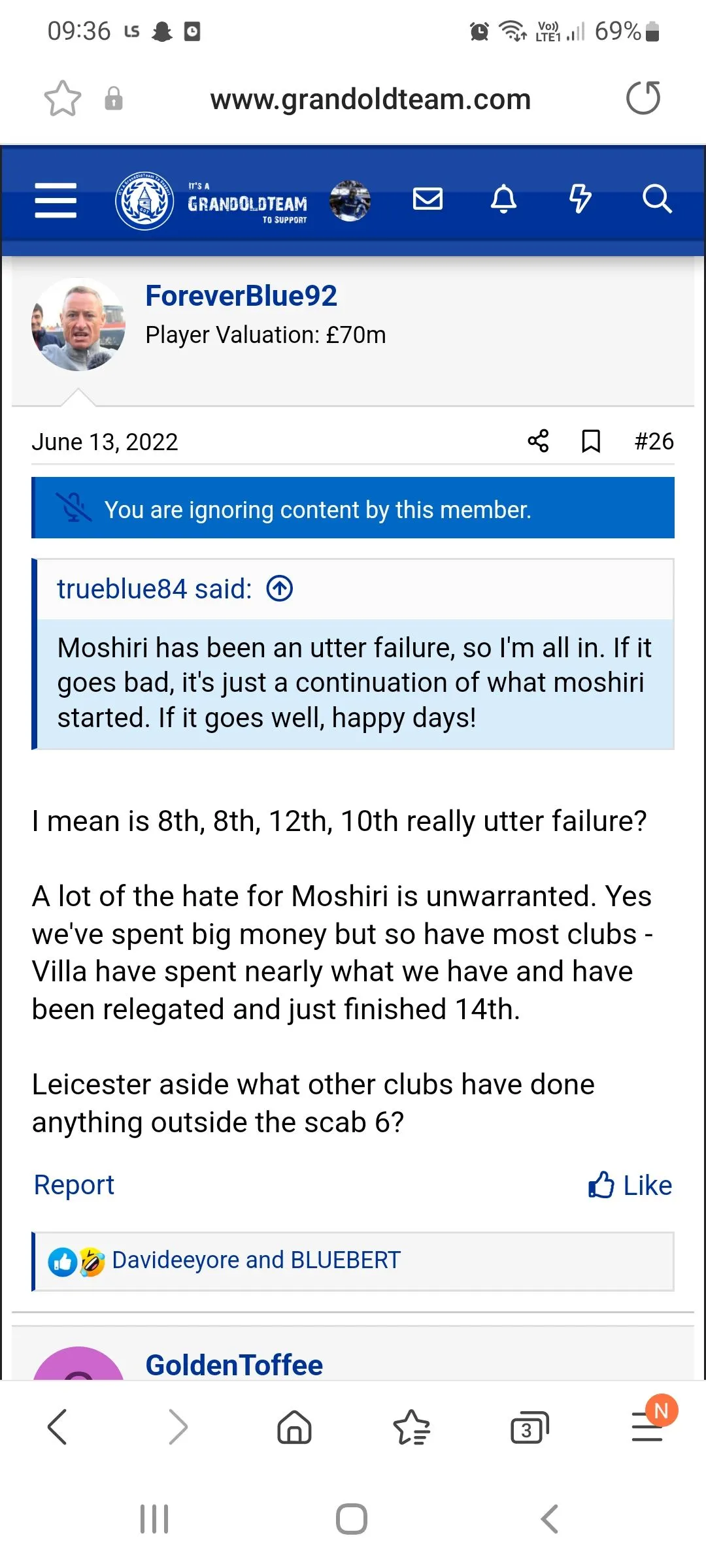Image resolution: width=706 pixels, height=1568 pixels.
Task: Open the forum navigation hamburger menu
Action: coord(55,201)
